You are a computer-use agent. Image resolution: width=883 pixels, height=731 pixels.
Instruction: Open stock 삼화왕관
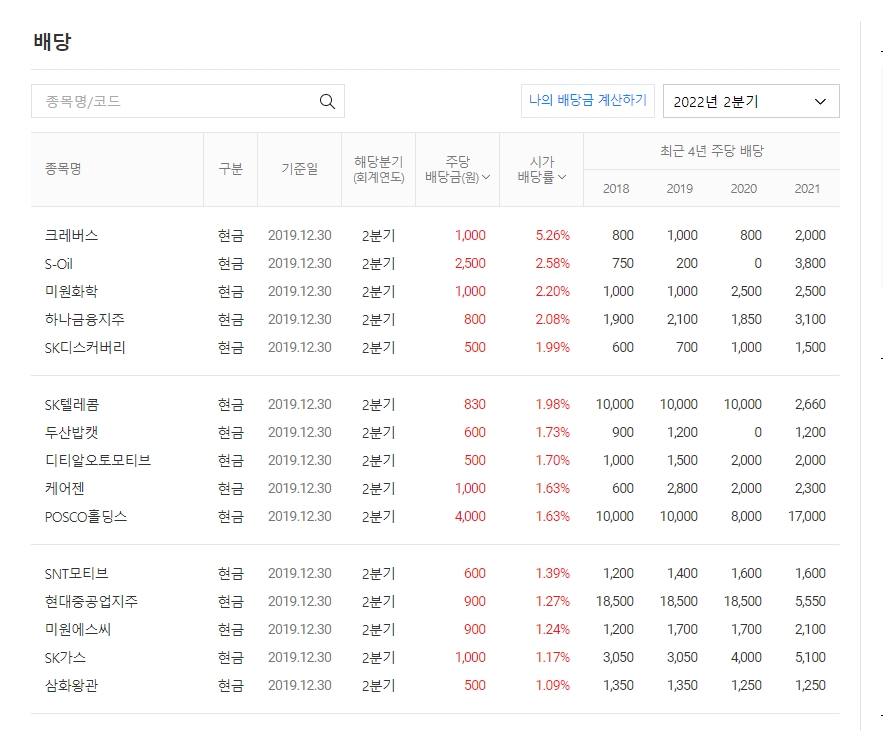72,685
